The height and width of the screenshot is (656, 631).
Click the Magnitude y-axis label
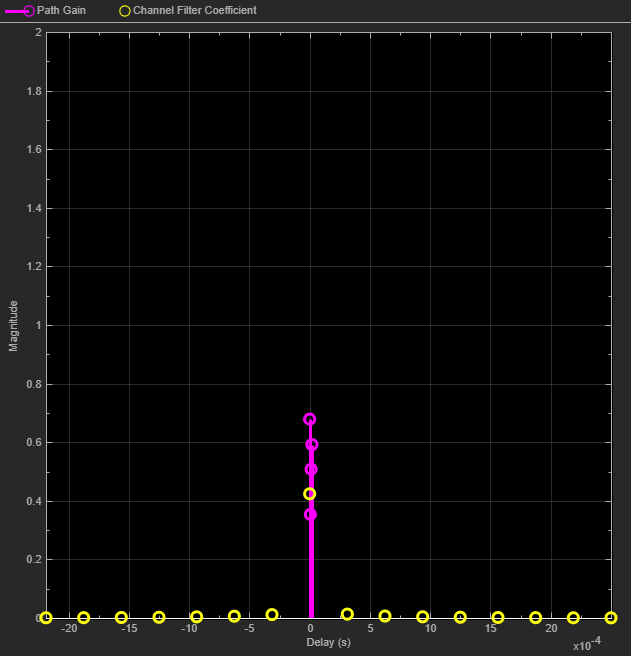click(14, 327)
